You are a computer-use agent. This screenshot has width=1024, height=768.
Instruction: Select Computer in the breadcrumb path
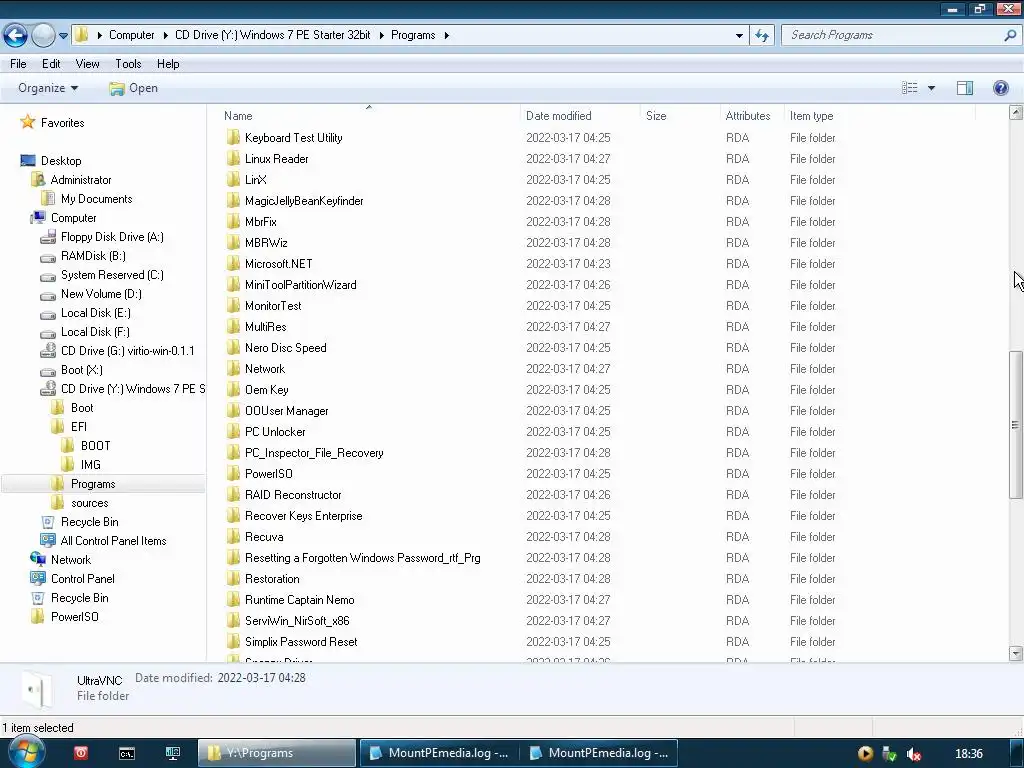coord(132,35)
